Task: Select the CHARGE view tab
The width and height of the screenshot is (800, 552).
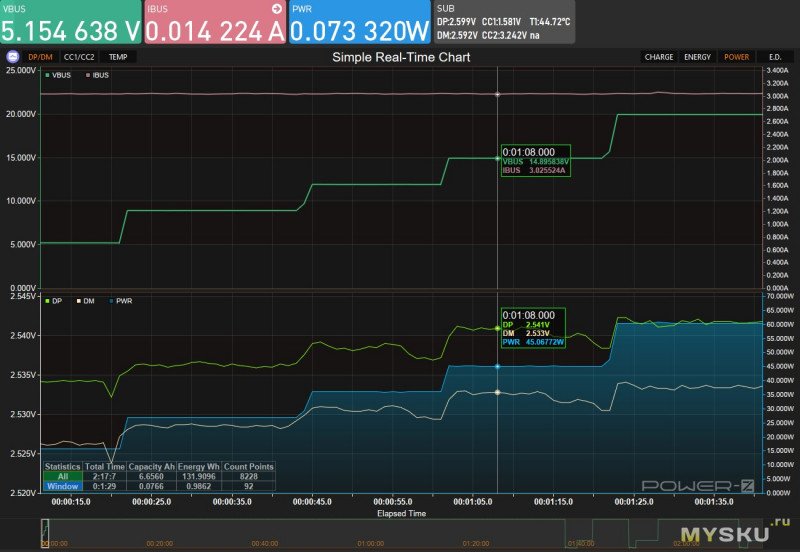Action: tap(659, 57)
